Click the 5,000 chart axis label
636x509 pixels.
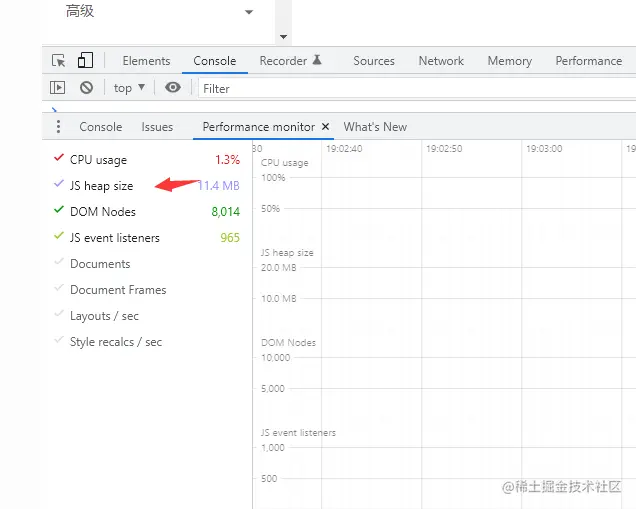pyautogui.click(x=273, y=389)
